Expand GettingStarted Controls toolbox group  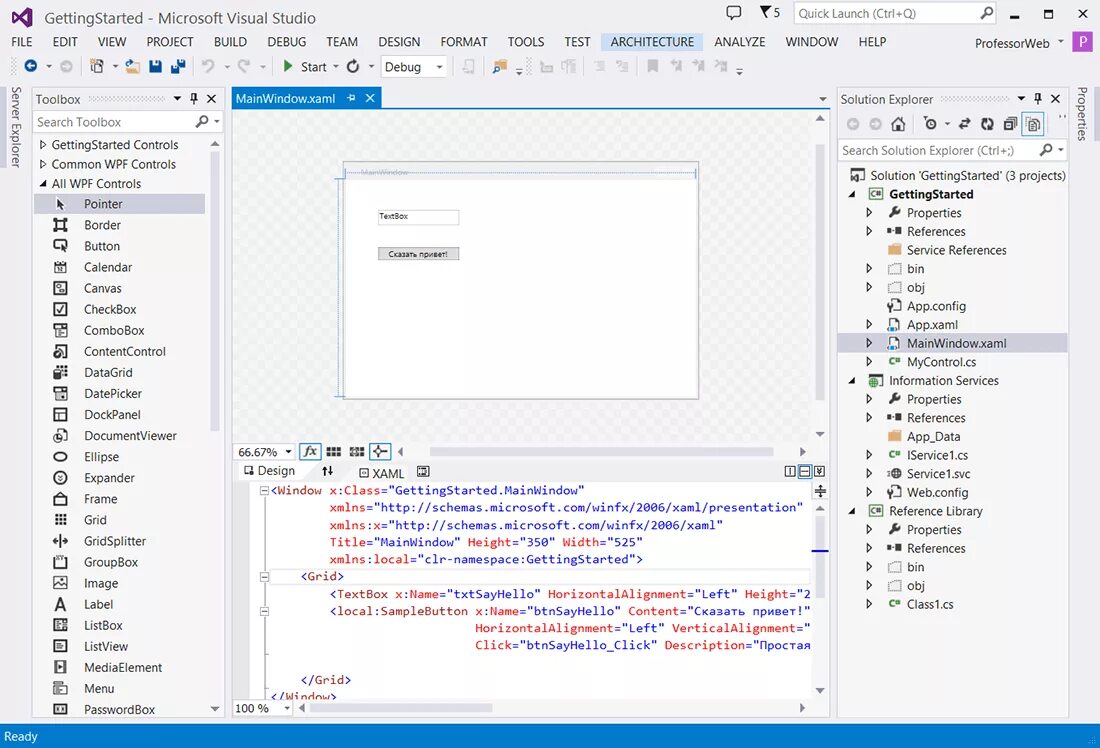43,145
